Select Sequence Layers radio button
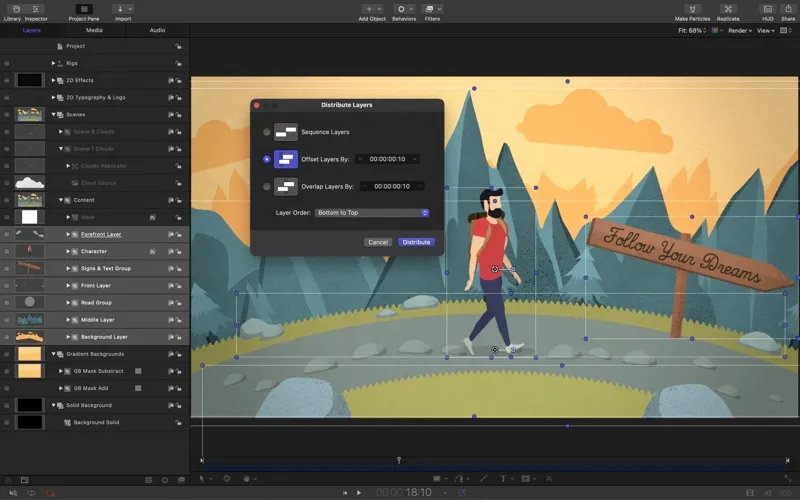This screenshot has height=500, width=800. [266, 132]
